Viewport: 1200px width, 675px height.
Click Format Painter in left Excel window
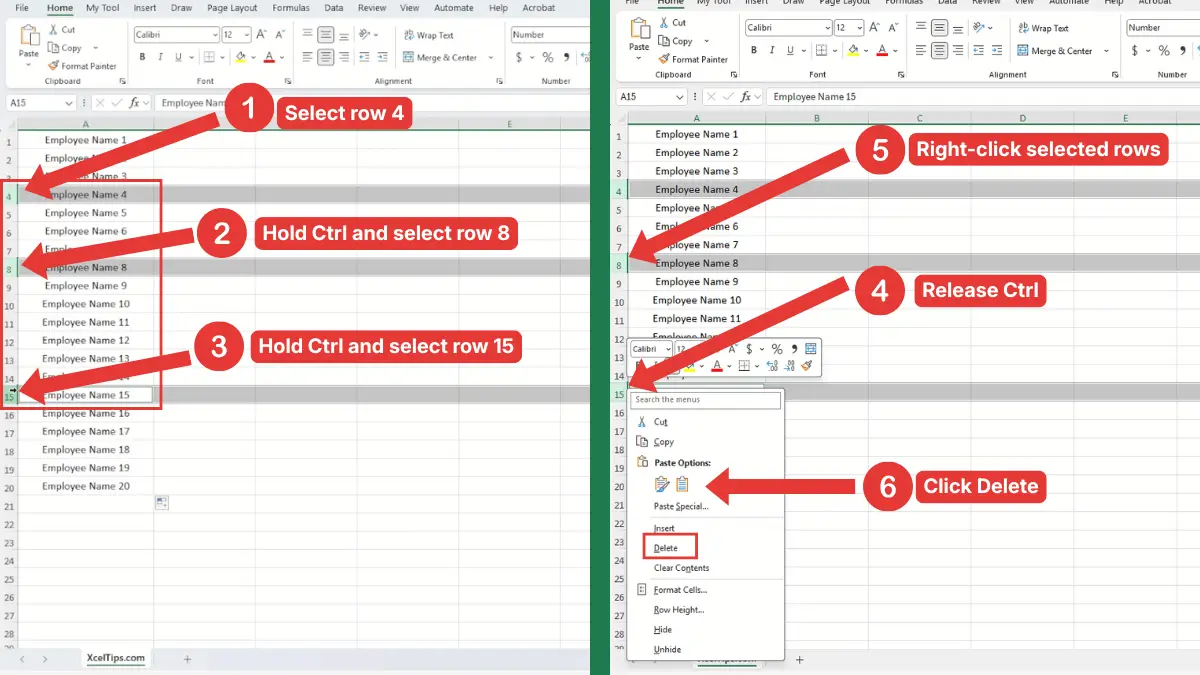82,66
